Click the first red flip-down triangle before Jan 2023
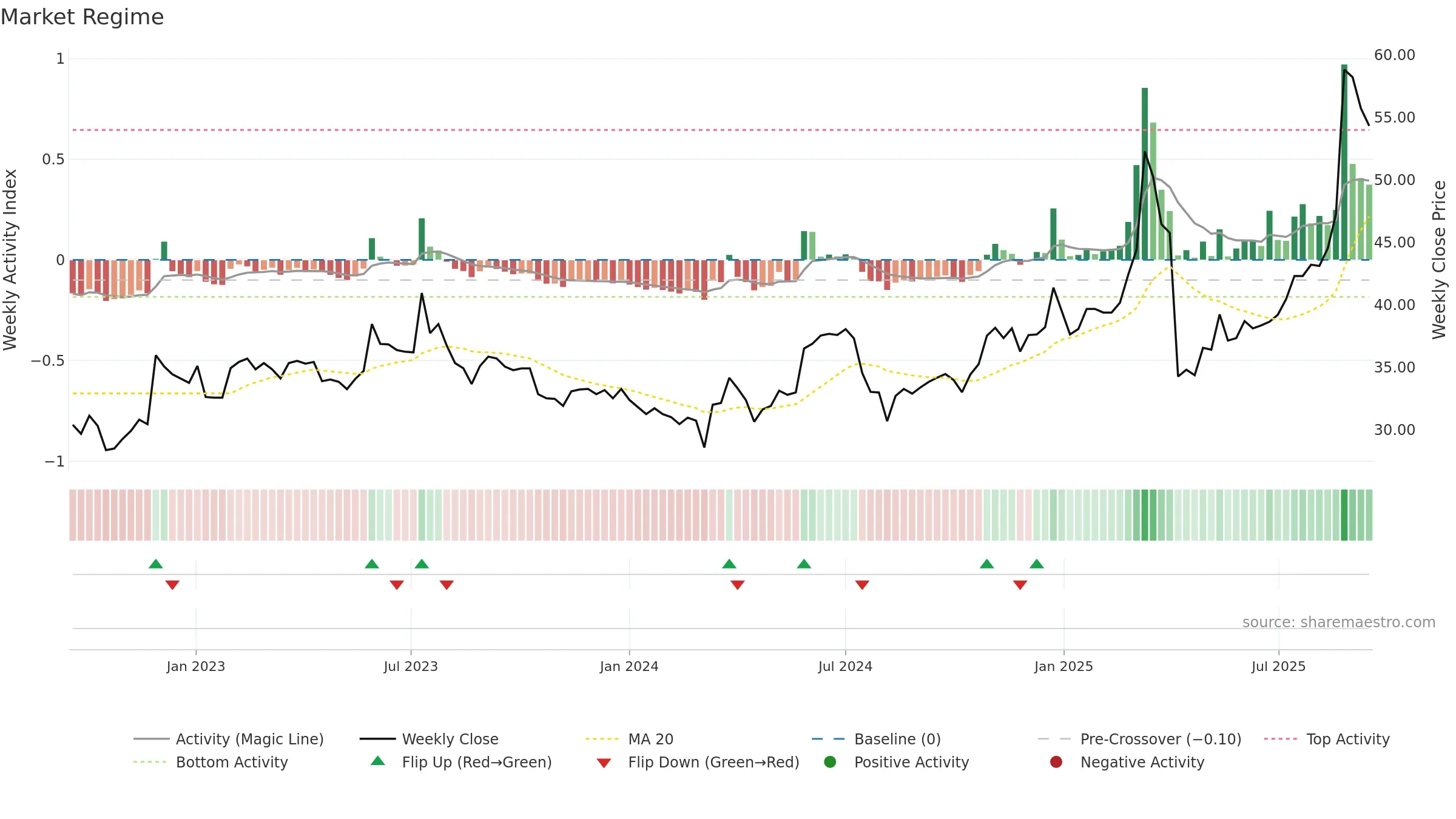The width and height of the screenshot is (1456, 819). pos(172,585)
